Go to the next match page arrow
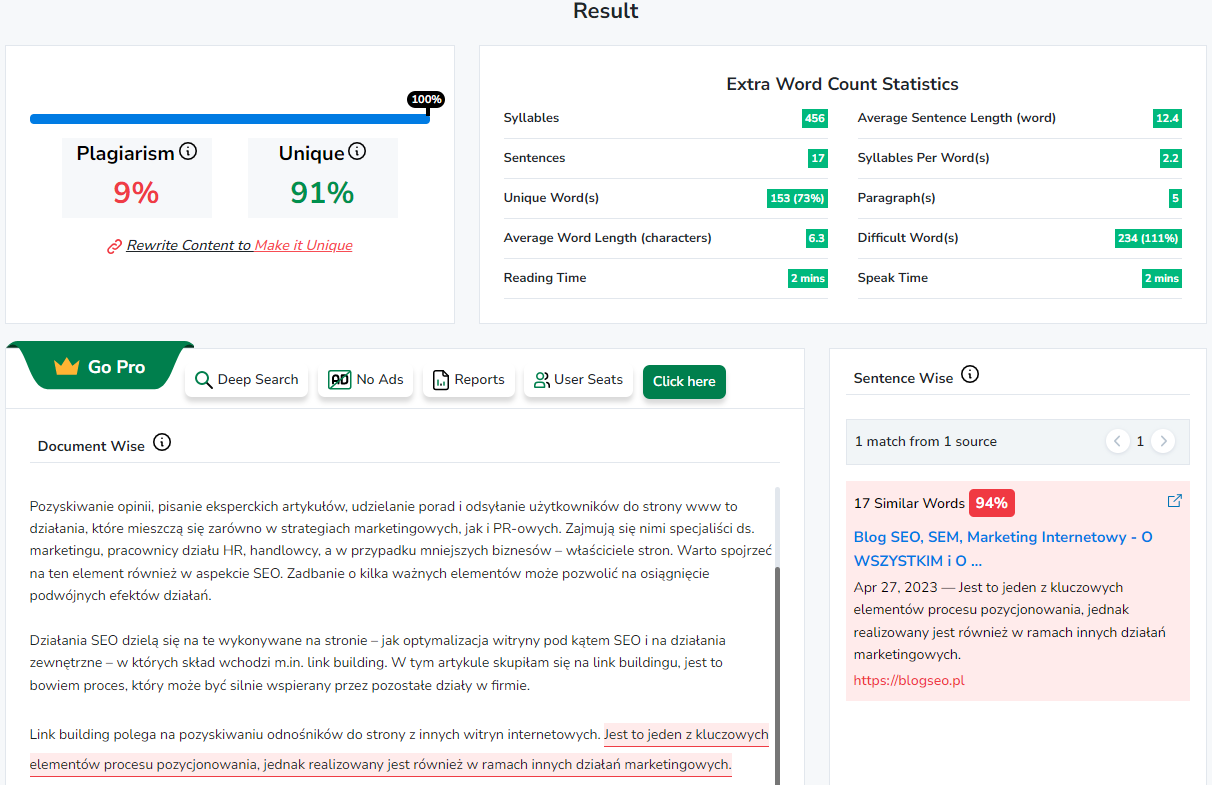This screenshot has width=1212, height=785. 1162,441
